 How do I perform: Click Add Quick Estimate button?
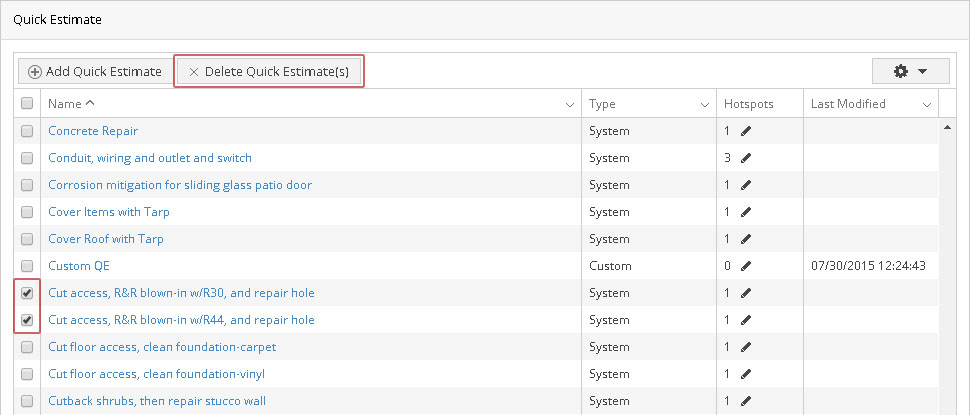pos(95,72)
